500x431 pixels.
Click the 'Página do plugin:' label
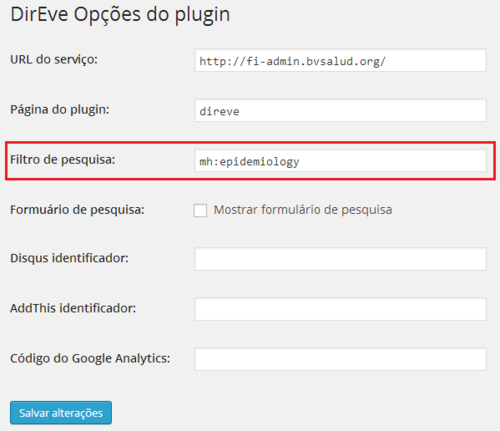click(x=60, y=110)
